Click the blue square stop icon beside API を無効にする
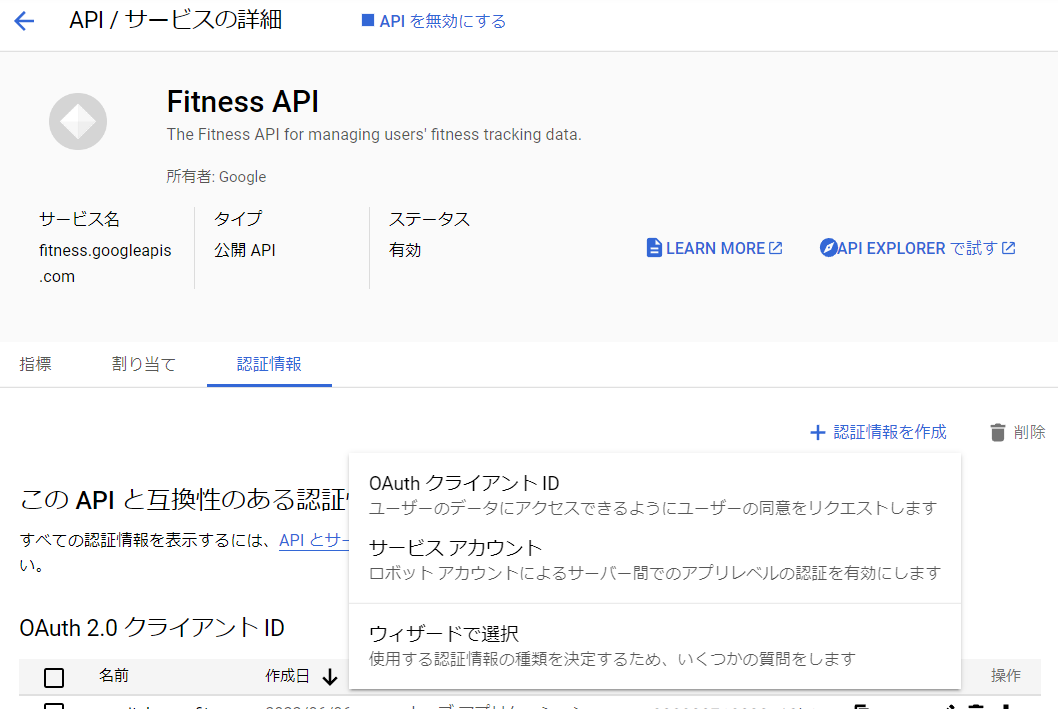The width and height of the screenshot is (1058, 709). click(x=367, y=21)
